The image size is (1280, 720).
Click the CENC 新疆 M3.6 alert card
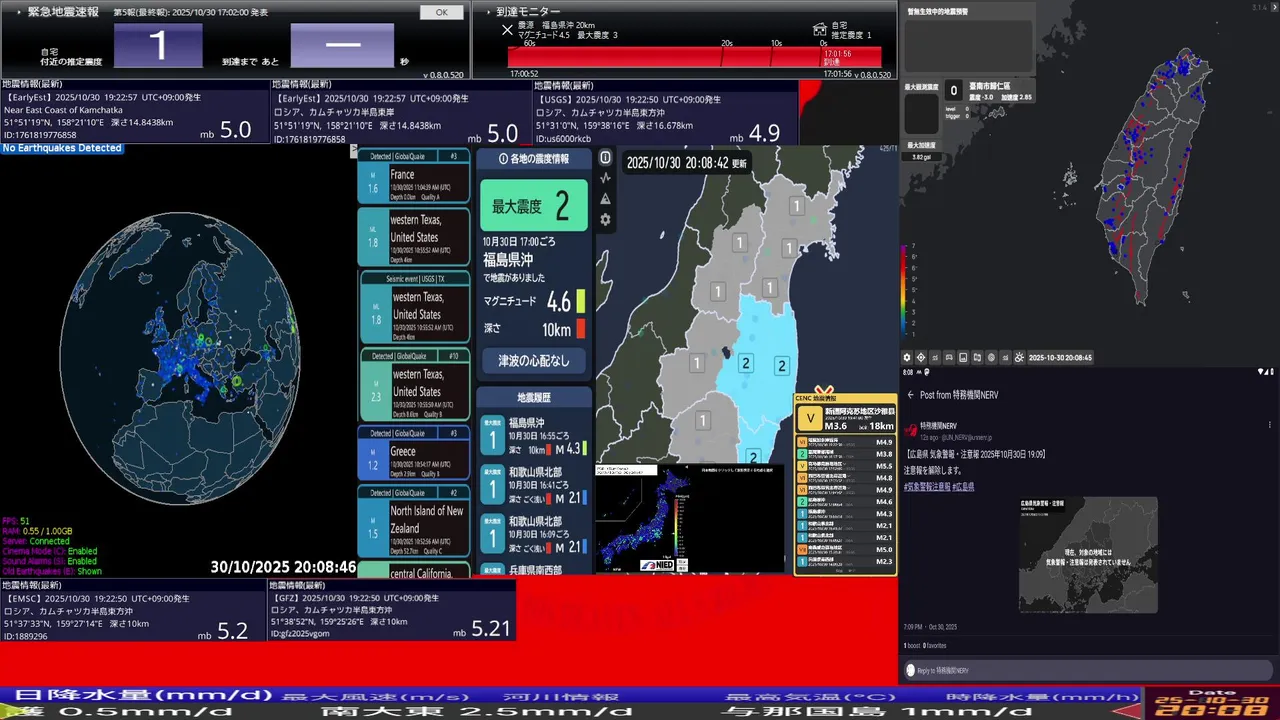point(845,418)
